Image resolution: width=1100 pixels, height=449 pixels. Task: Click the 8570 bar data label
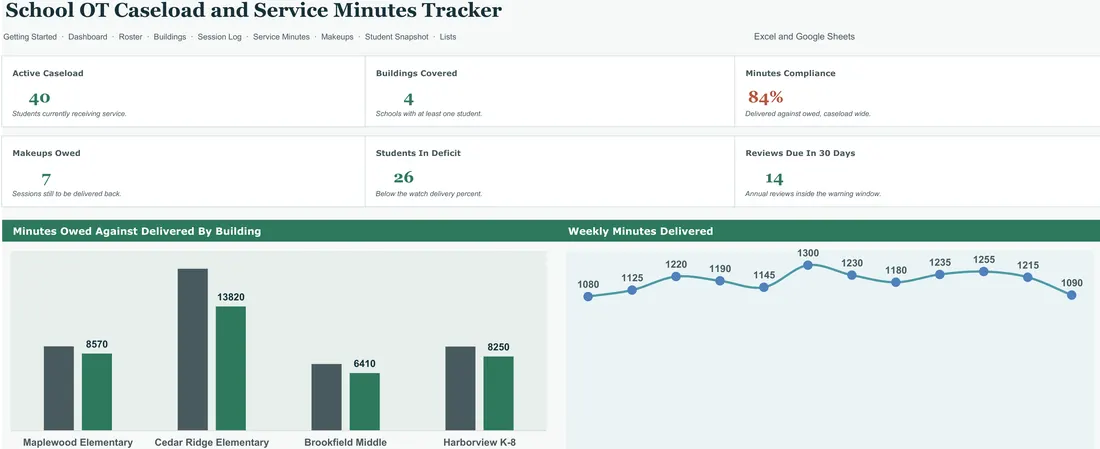click(97, 344)
